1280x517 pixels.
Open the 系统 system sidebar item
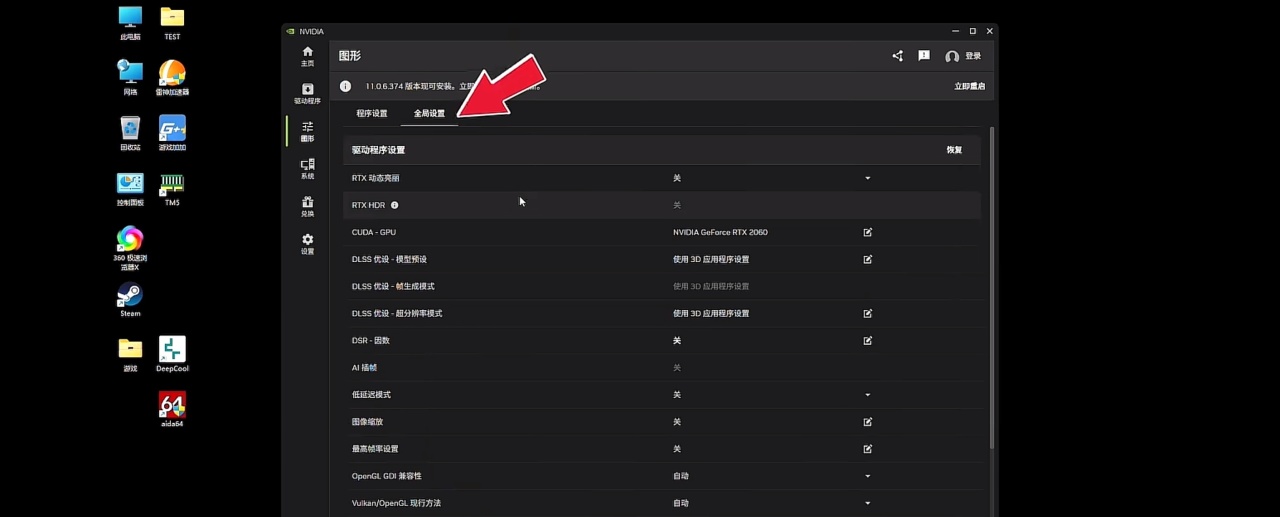pyautogui.click(x=307, y=169)
